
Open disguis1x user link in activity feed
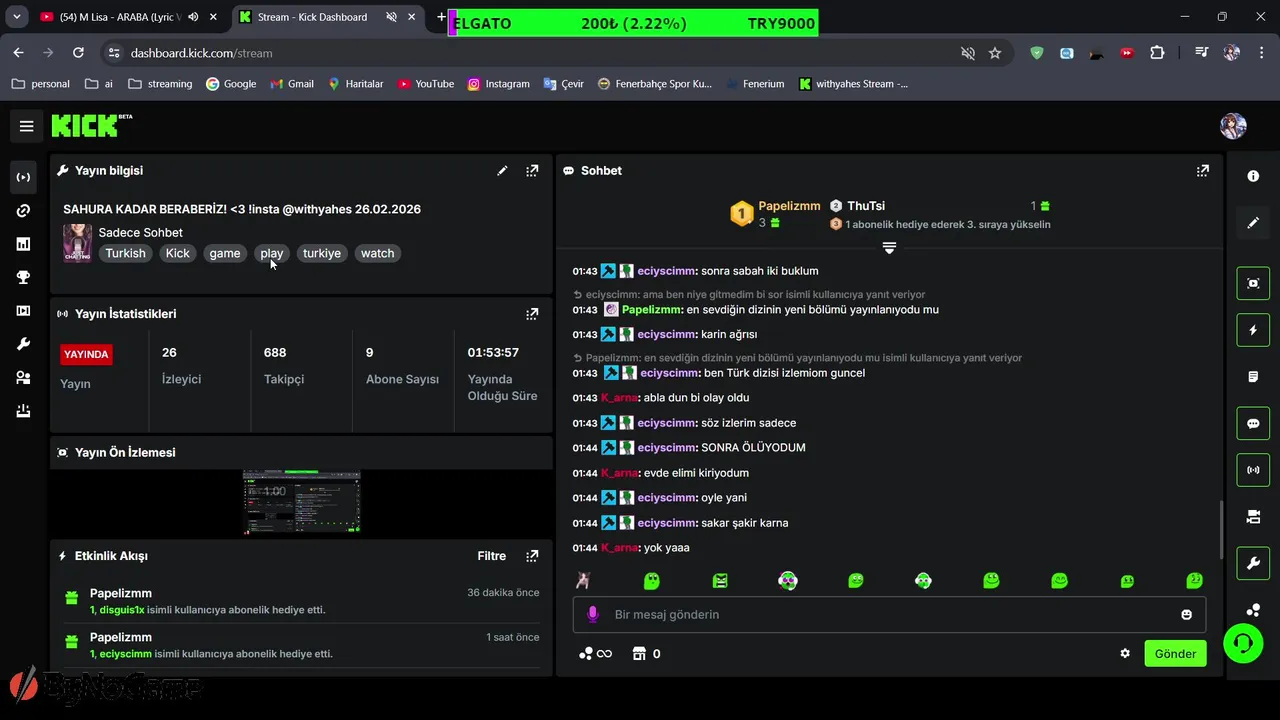tap(121, 610)
